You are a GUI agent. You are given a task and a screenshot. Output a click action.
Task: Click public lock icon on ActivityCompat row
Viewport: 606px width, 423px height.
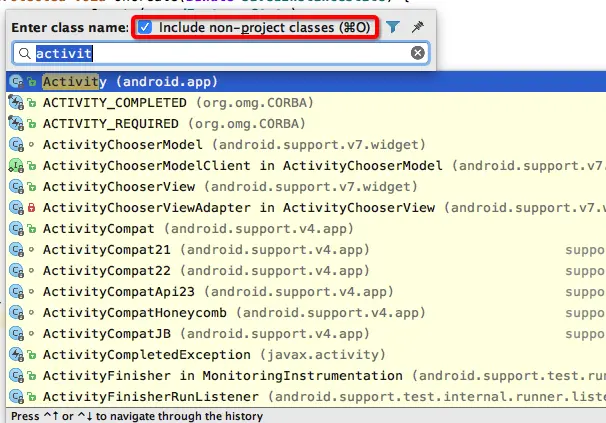pyautogui.click(x=32, y=229)
